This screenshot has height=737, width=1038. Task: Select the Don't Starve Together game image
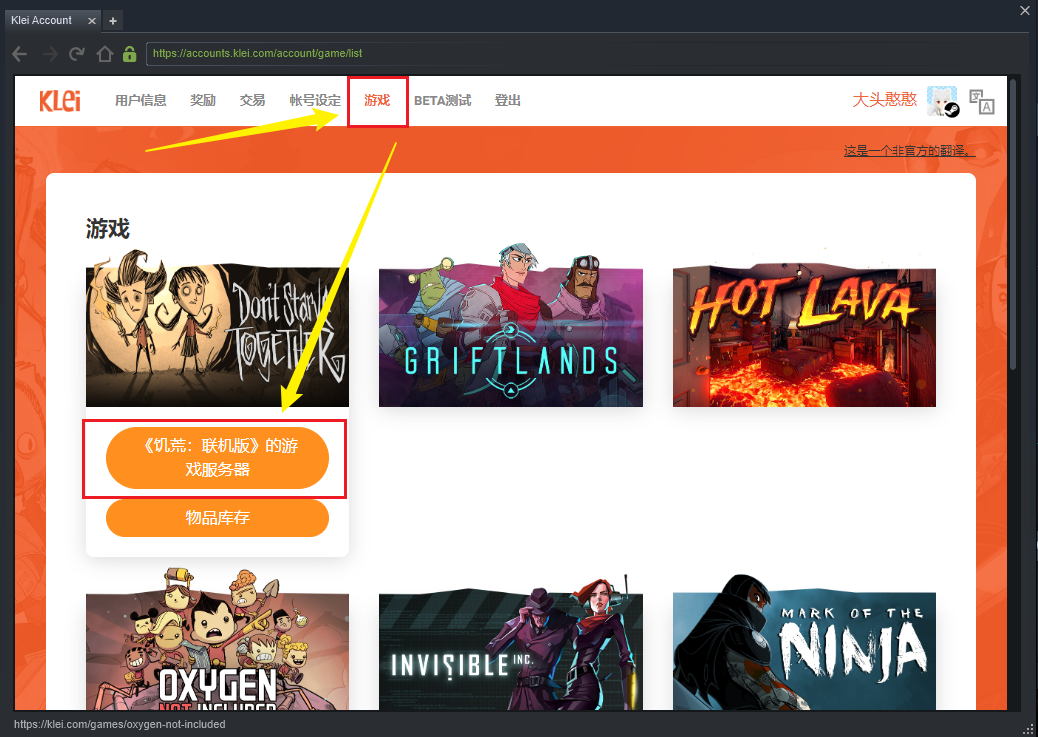[217, 329]
